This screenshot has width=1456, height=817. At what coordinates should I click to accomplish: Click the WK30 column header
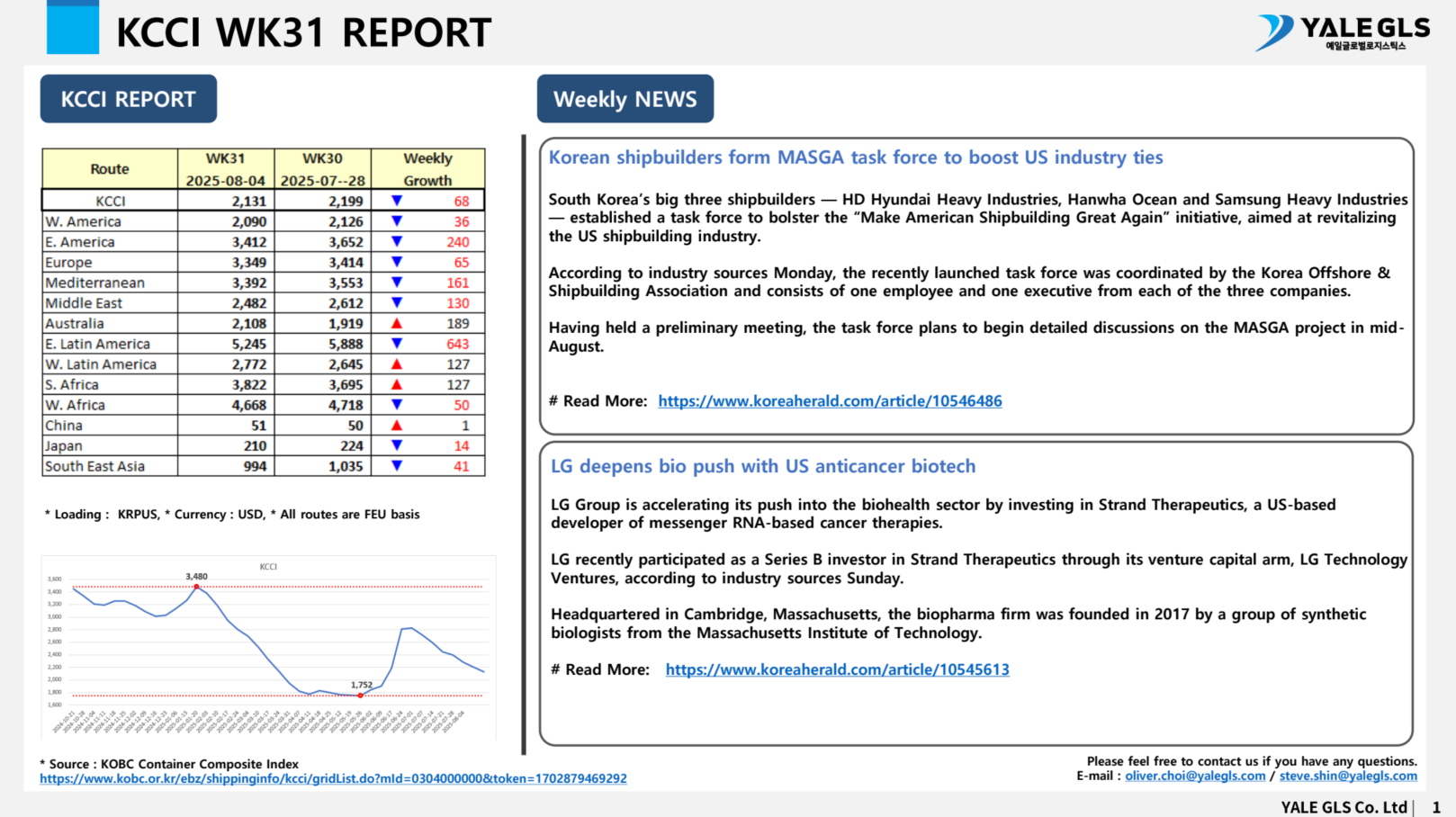click(x=322, y=169)
